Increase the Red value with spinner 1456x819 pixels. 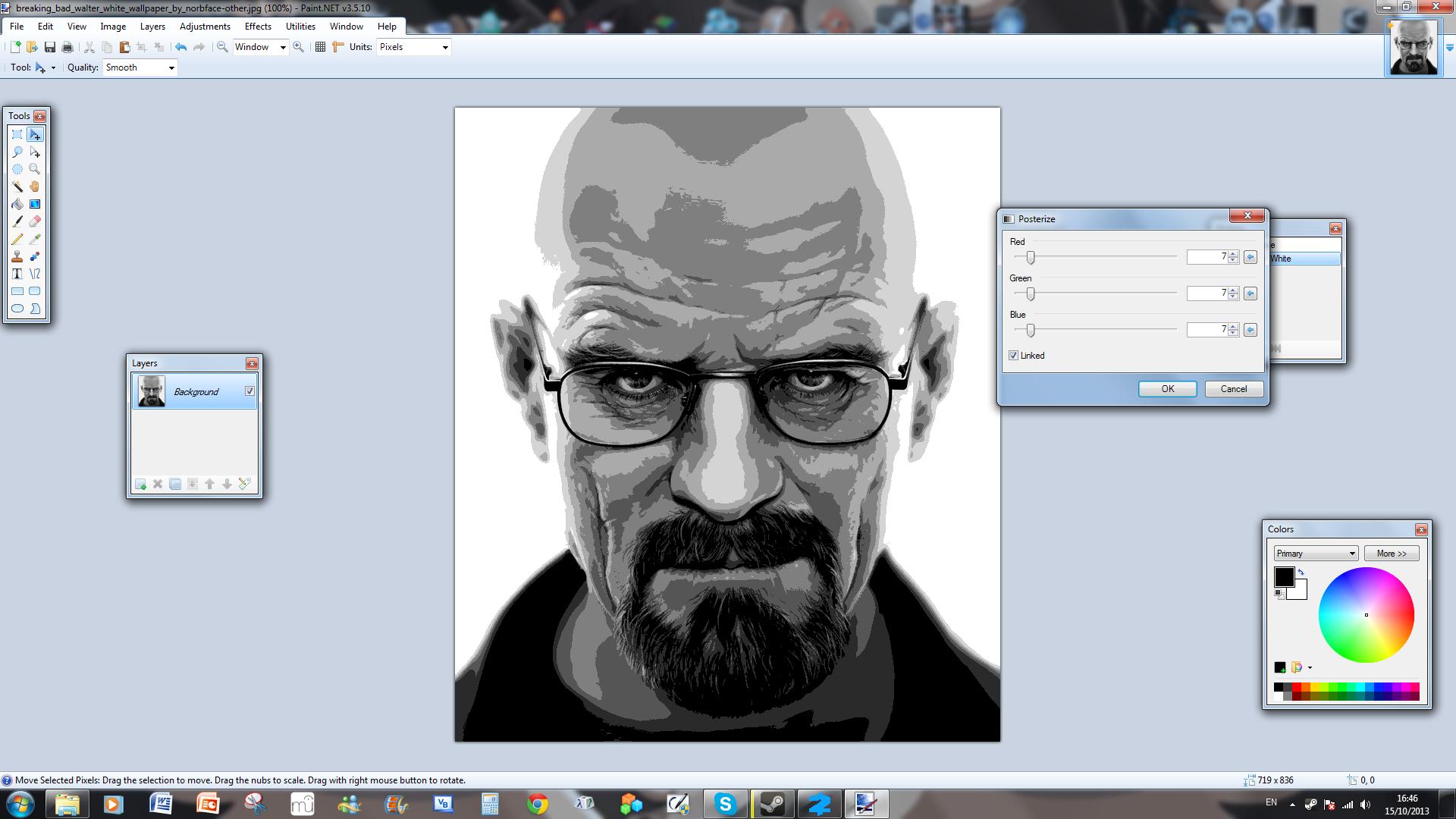point(1233,254)
